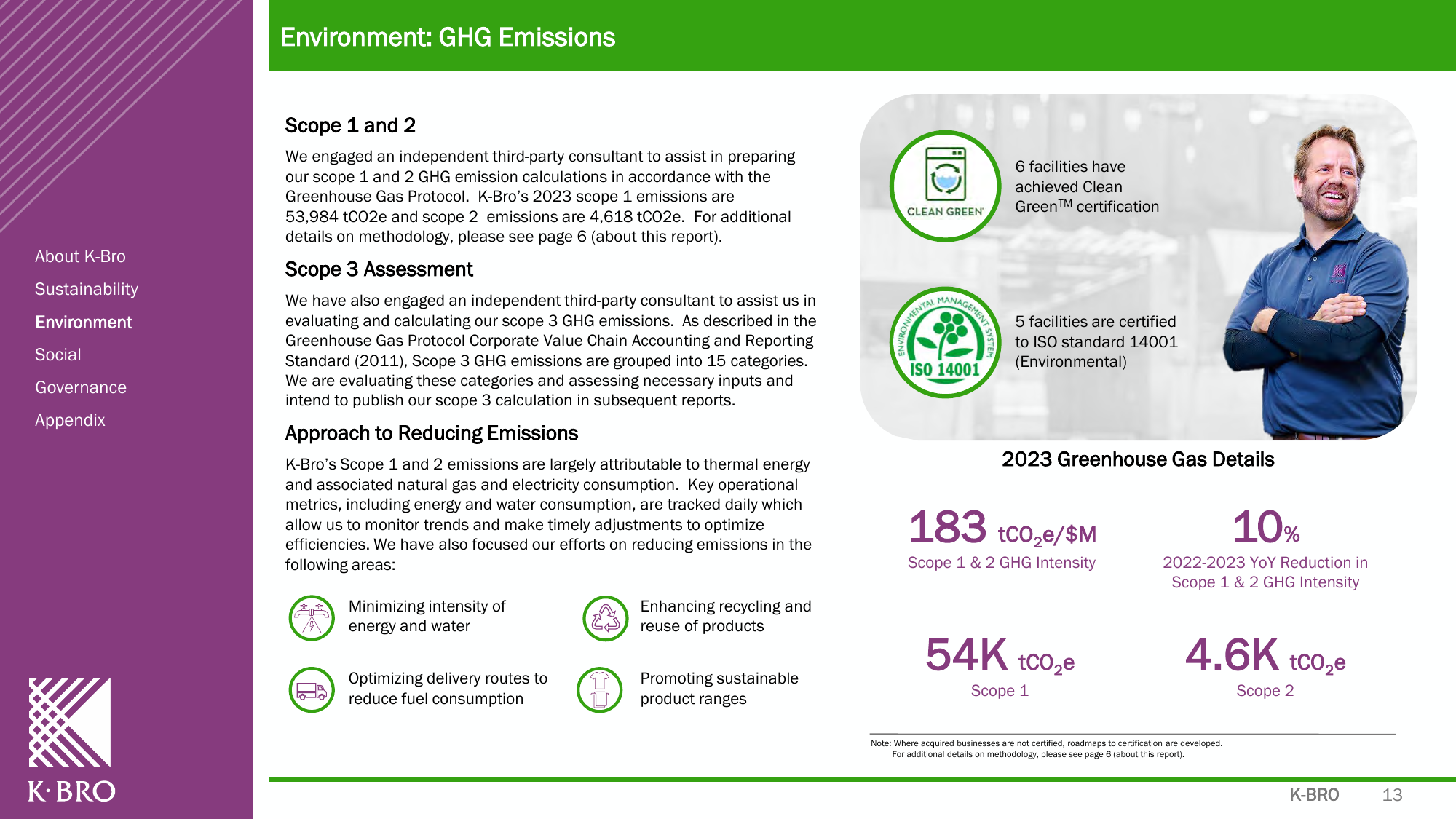Click 'Promoting sustainable product ranges' text
The width and height of the screenshot is (1456, 819).
[719, 688]
